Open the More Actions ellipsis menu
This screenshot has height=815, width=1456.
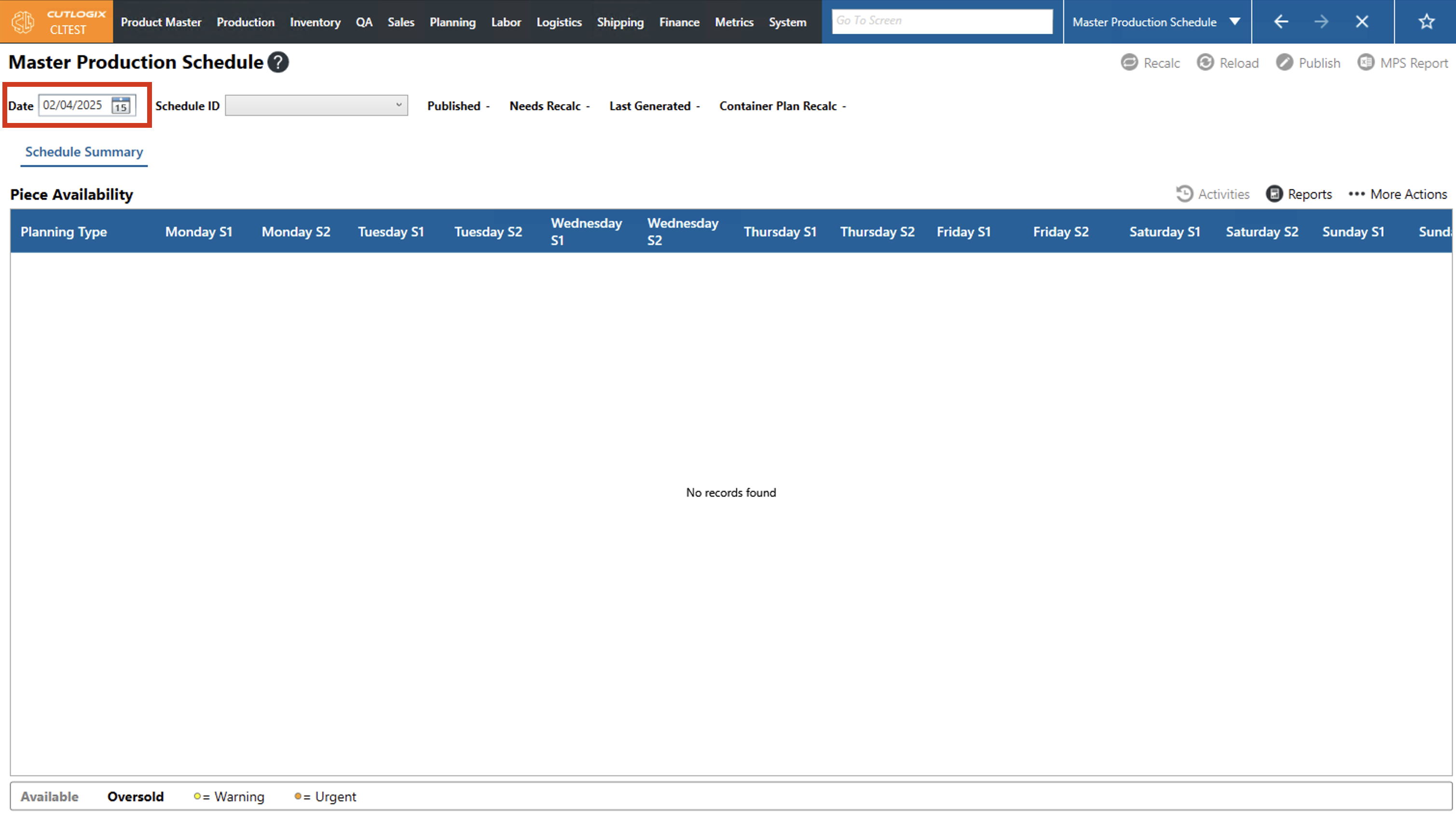click(x=1356, y=194)
